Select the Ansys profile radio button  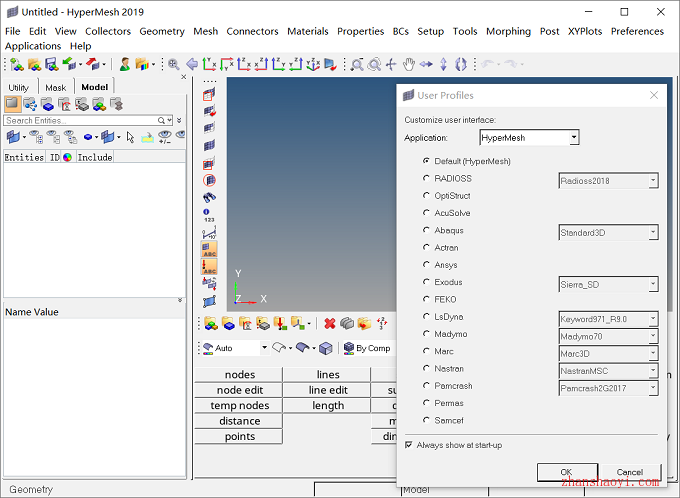coord(426,265)
